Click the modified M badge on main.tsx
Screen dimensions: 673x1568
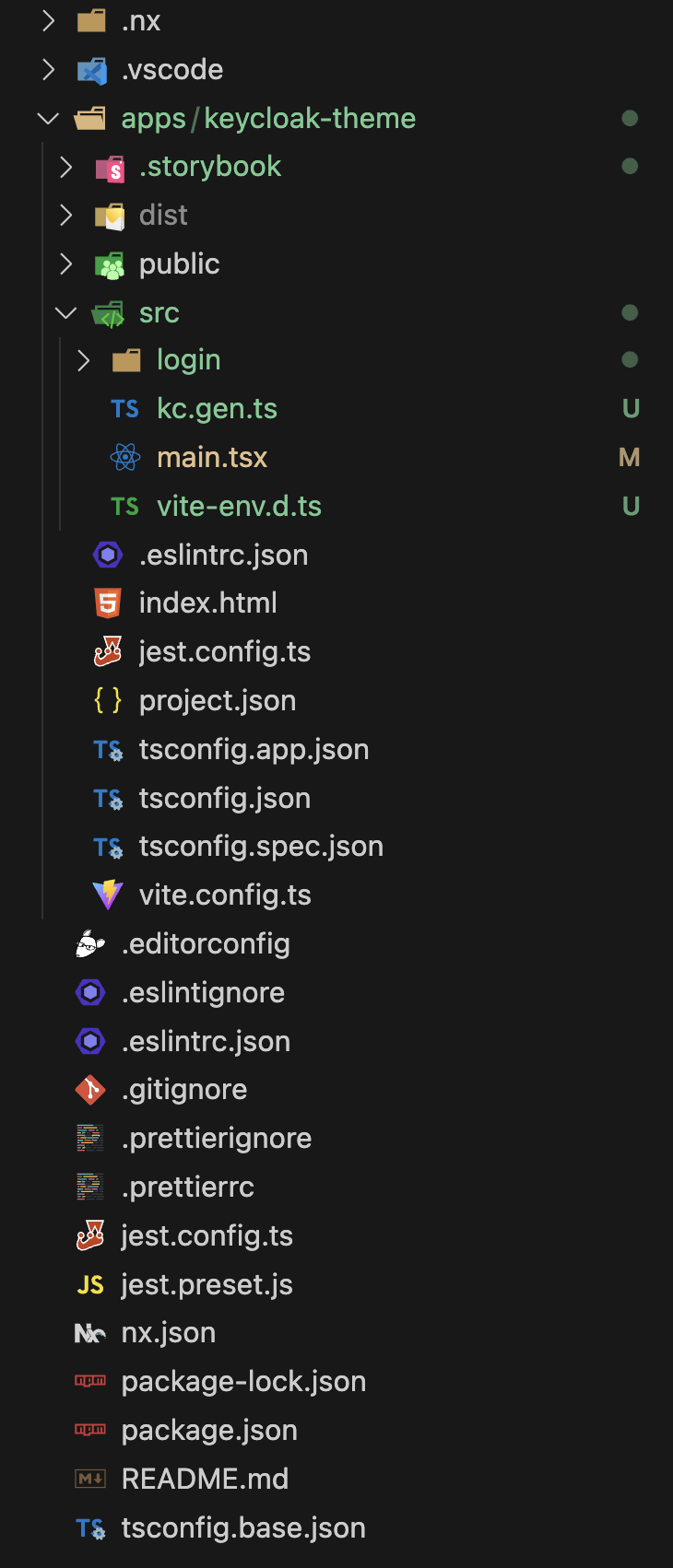click(630, 458)
